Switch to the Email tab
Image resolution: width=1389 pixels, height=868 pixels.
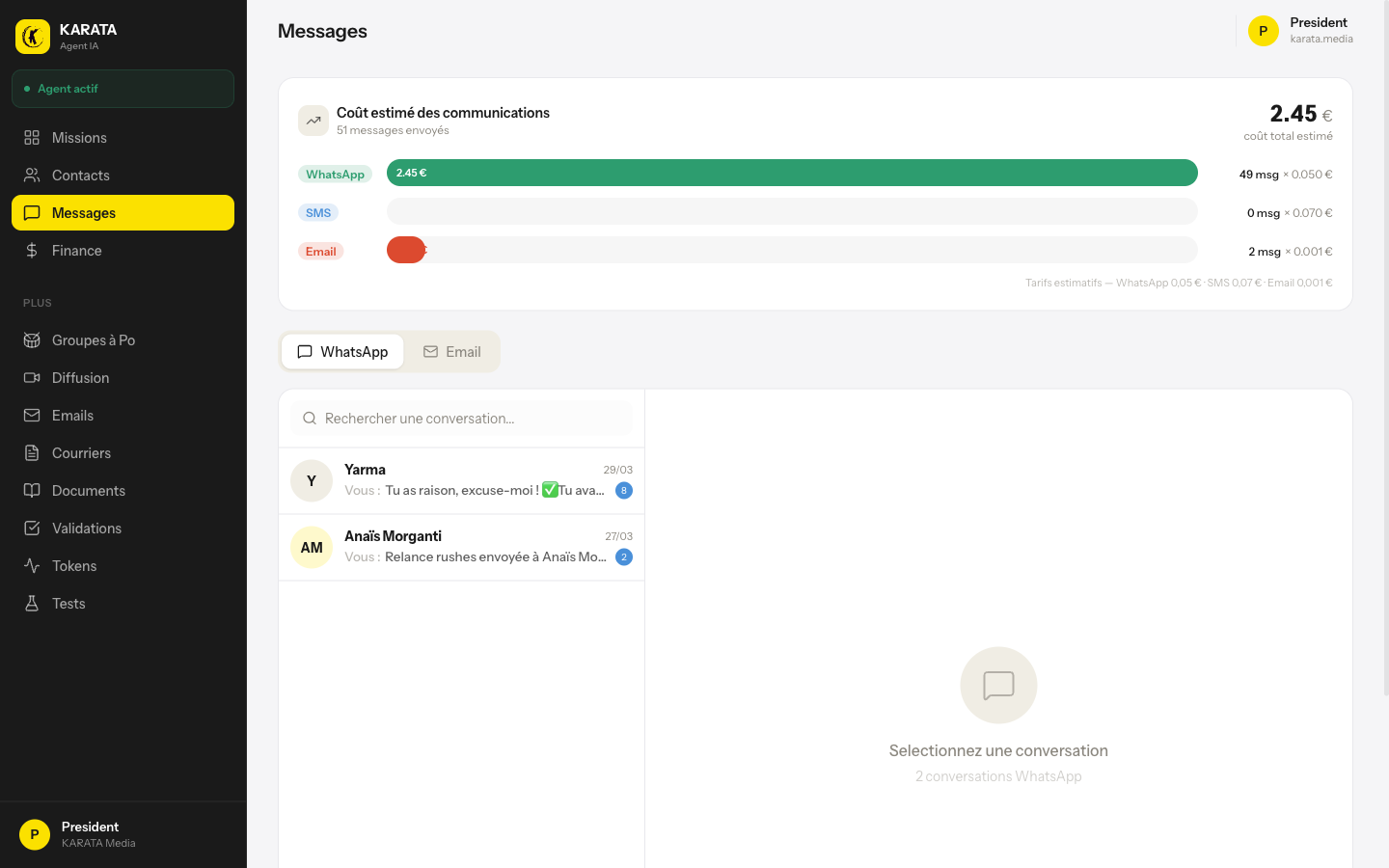coord(451,352)
